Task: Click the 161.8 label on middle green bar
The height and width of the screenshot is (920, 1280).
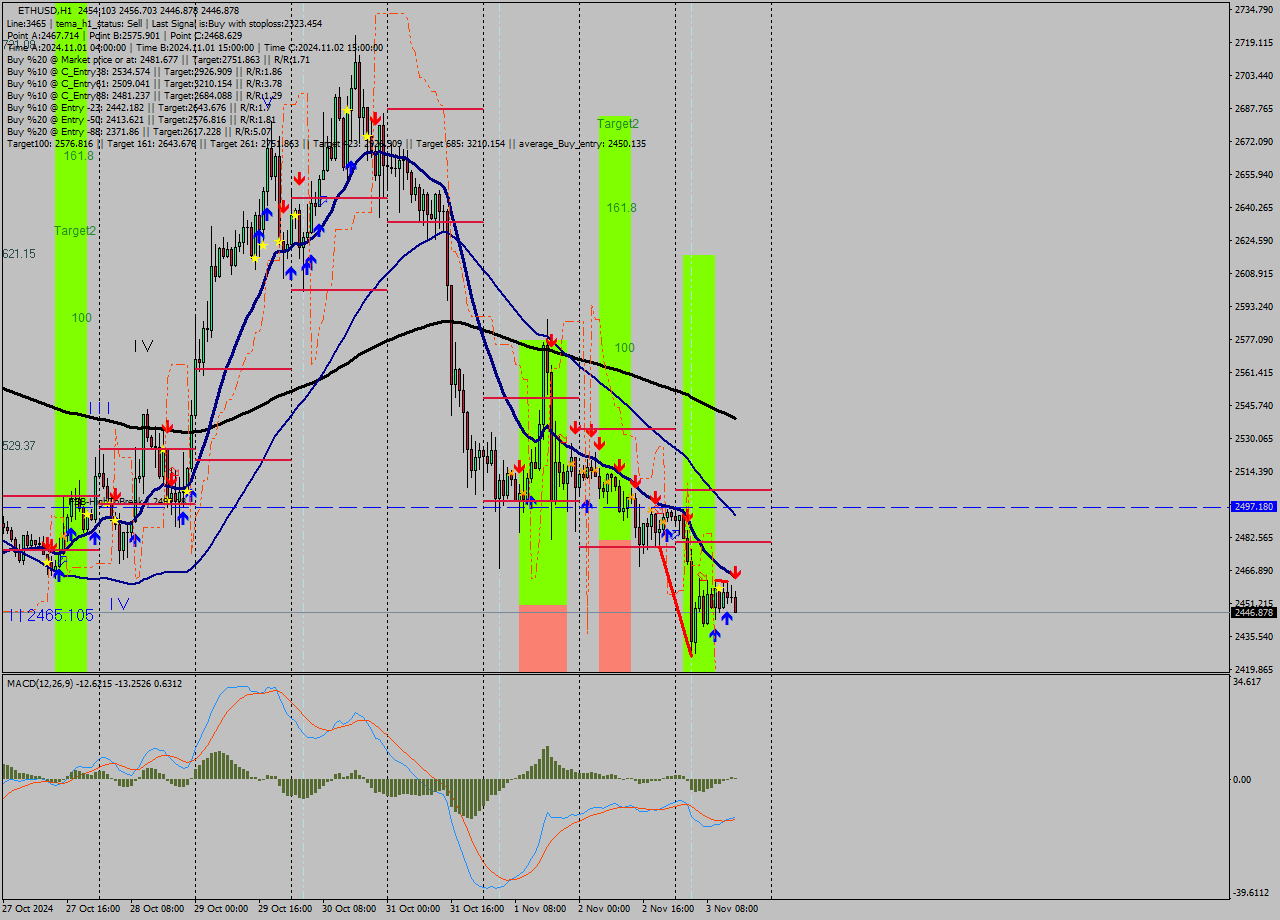Action: point(621,207)
